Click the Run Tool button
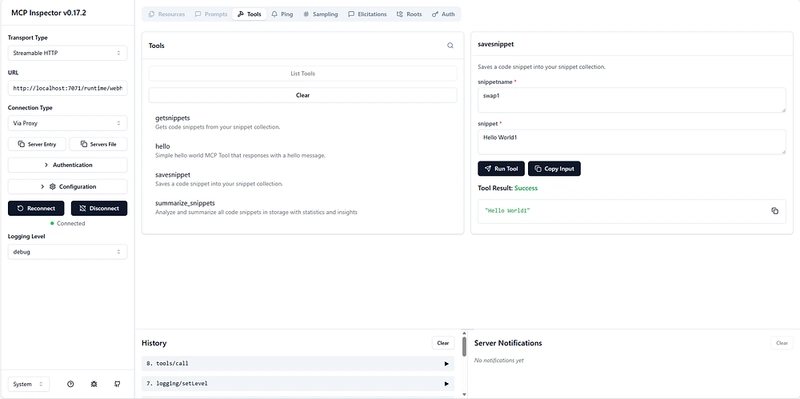 tap(501, 169)
